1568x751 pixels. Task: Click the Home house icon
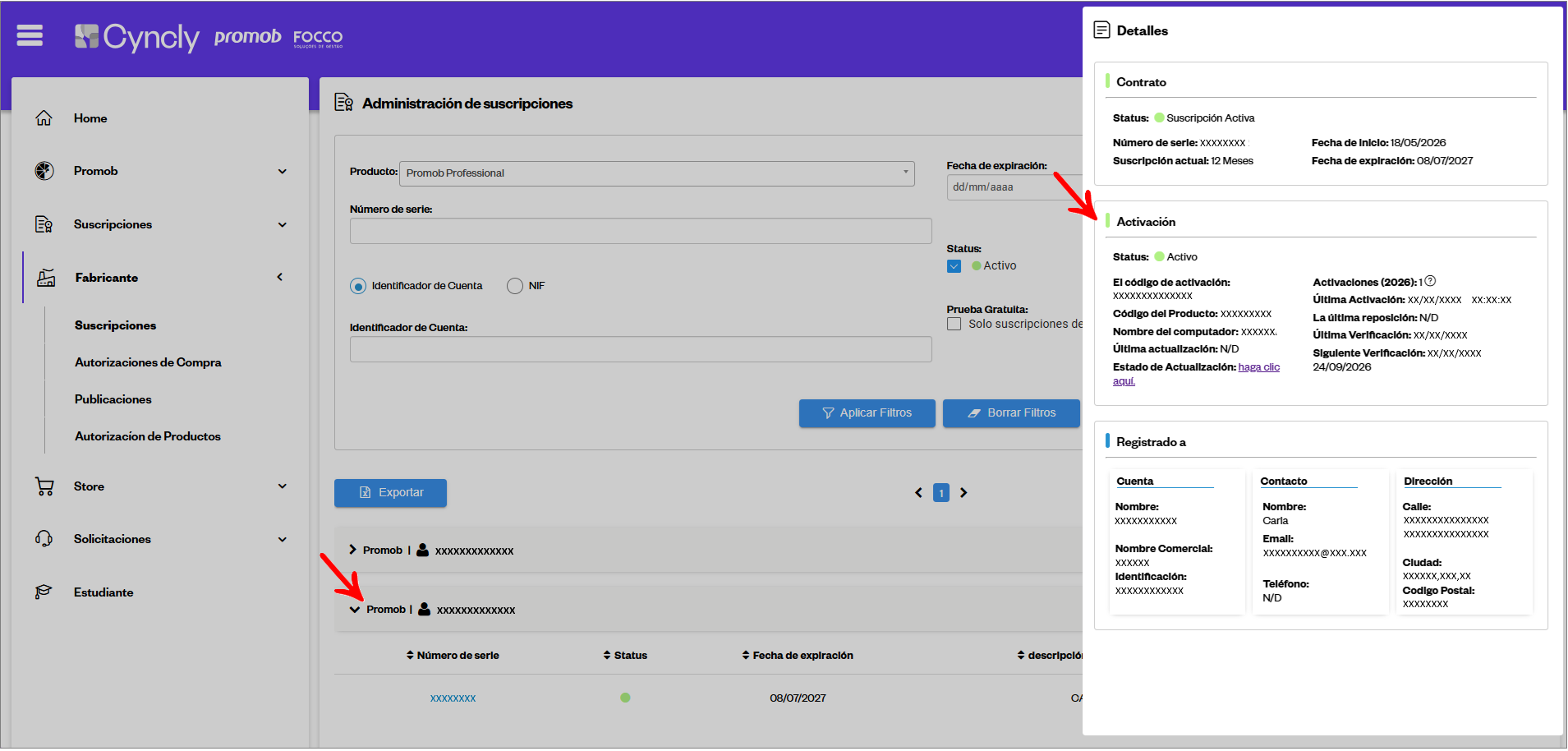(44, 118)
